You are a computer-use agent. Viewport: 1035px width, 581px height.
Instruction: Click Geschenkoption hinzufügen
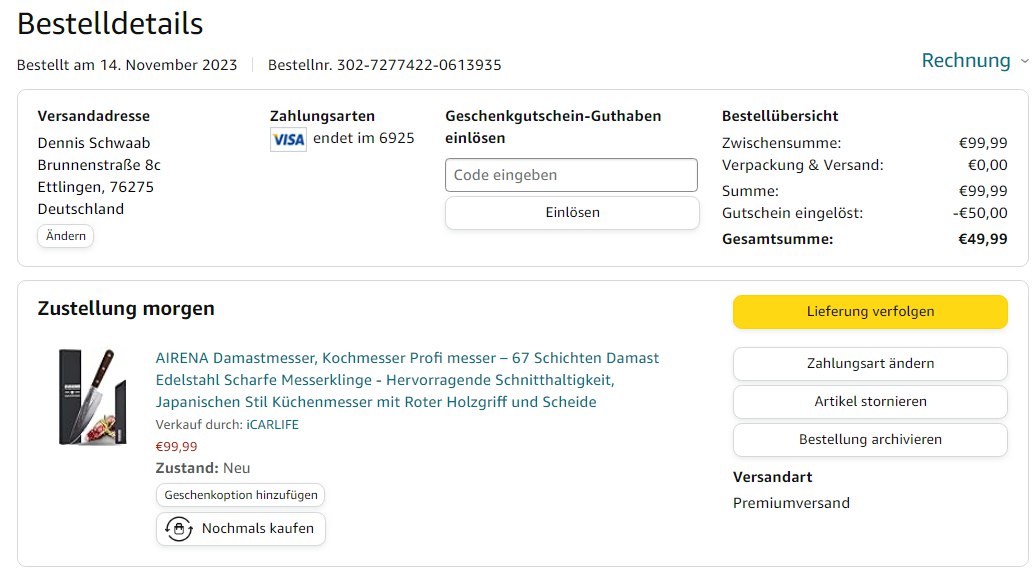241,495
